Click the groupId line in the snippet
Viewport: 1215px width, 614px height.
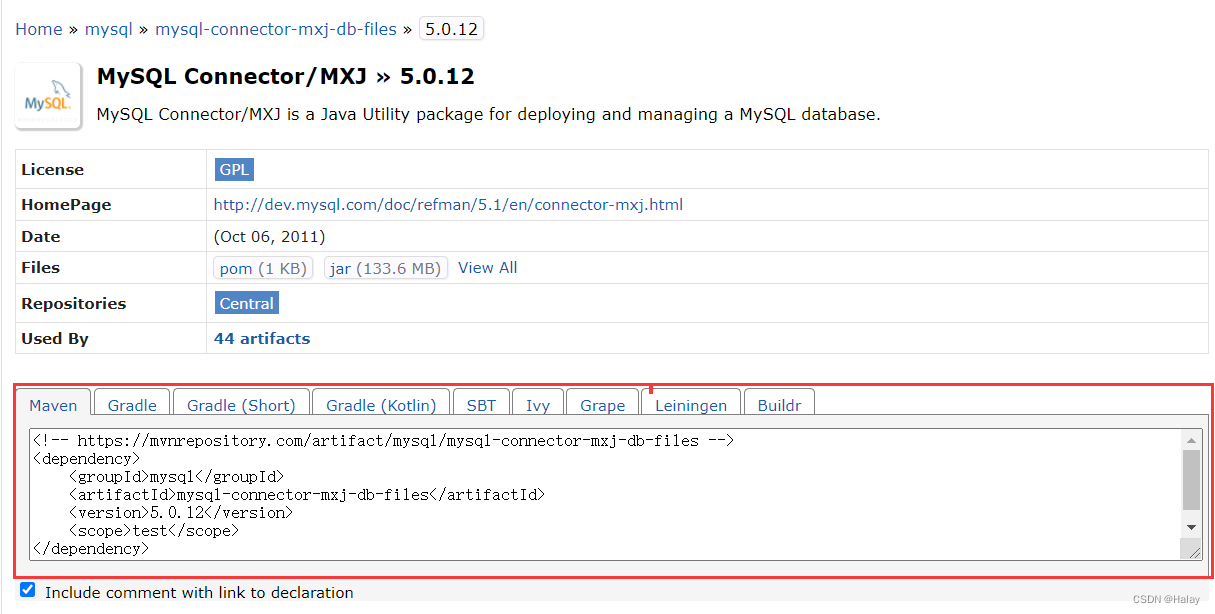click(x=176, y=476)
